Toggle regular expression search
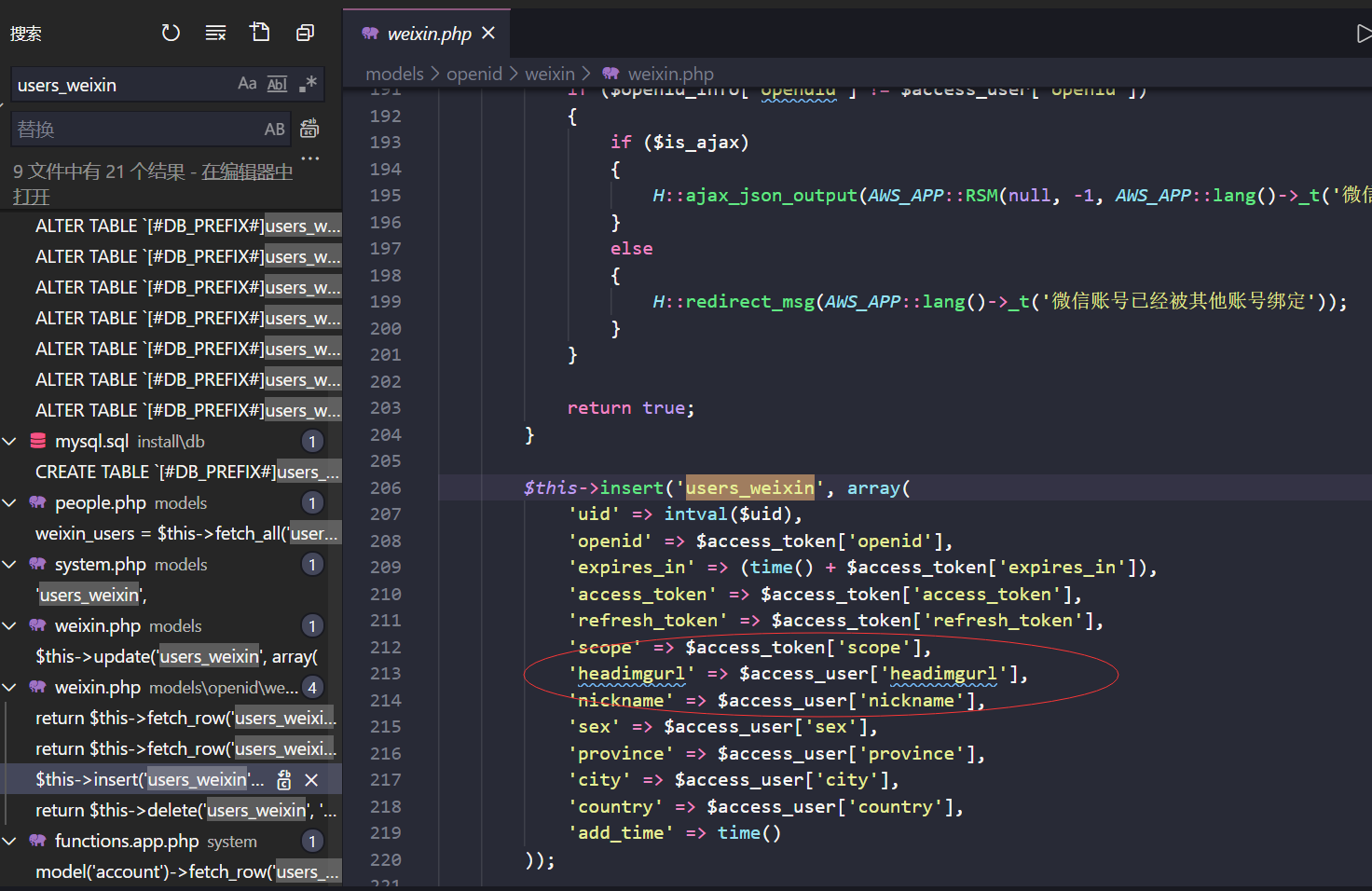Image resolution: width=1372 pixels, height=891 pixels. tap(308, 84)
